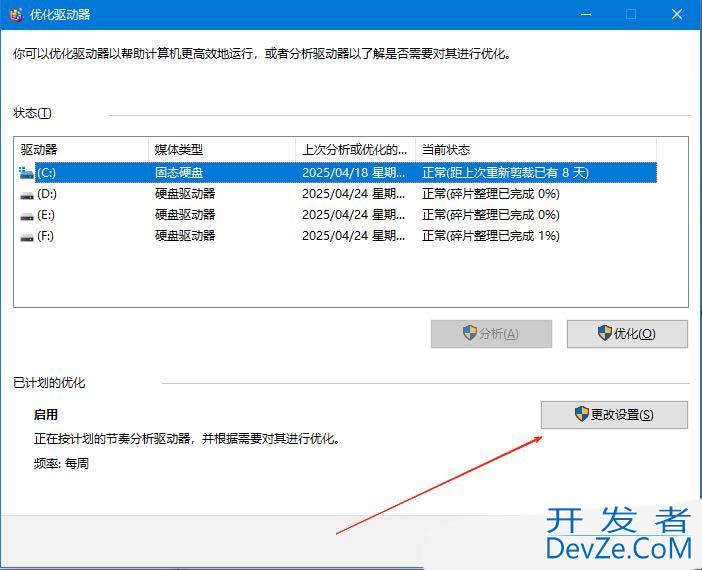Click E: row status 碎片整理已完成 0%

pyautogui.click(x=491, y=215)
